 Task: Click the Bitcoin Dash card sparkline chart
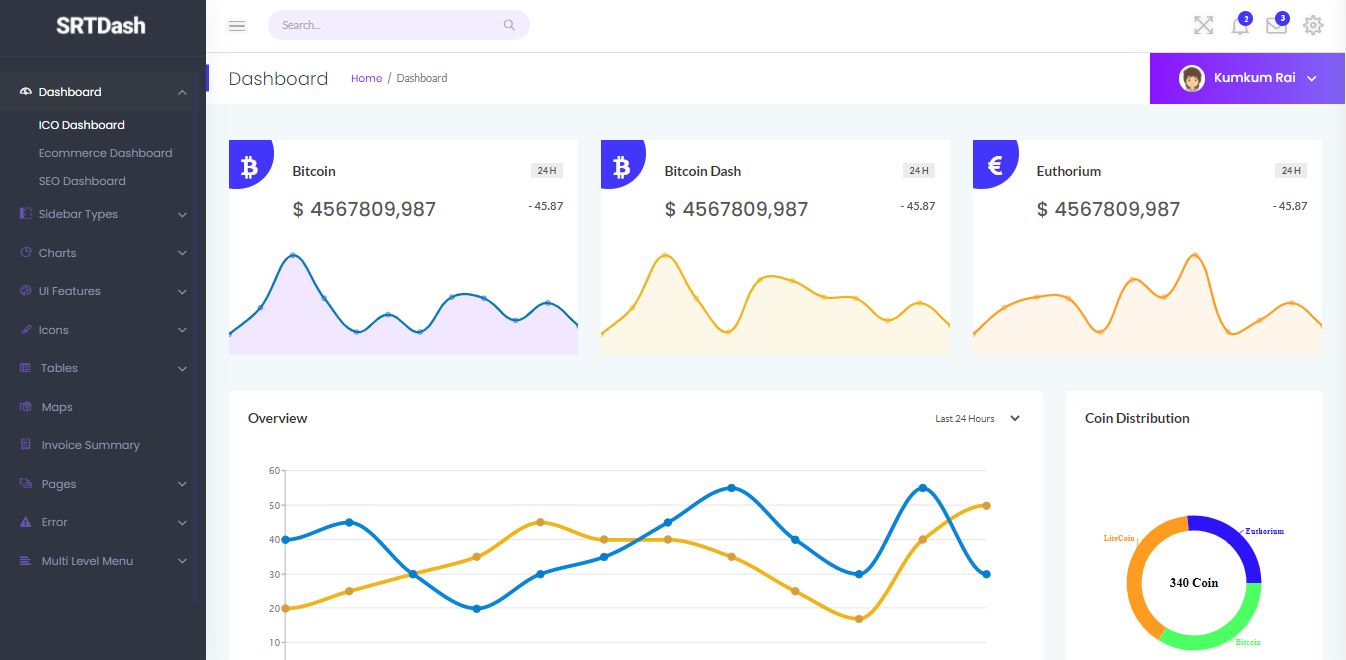[x=775, y=303]
